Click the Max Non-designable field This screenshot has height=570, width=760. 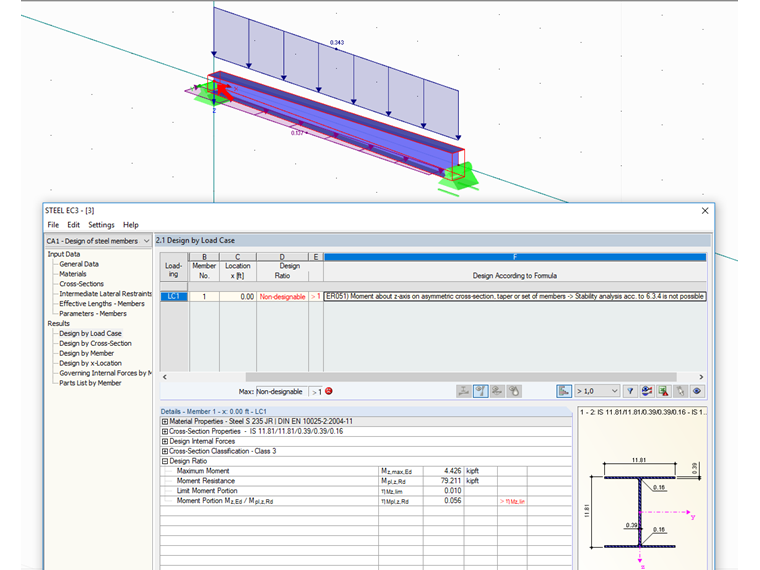(282, 392)
